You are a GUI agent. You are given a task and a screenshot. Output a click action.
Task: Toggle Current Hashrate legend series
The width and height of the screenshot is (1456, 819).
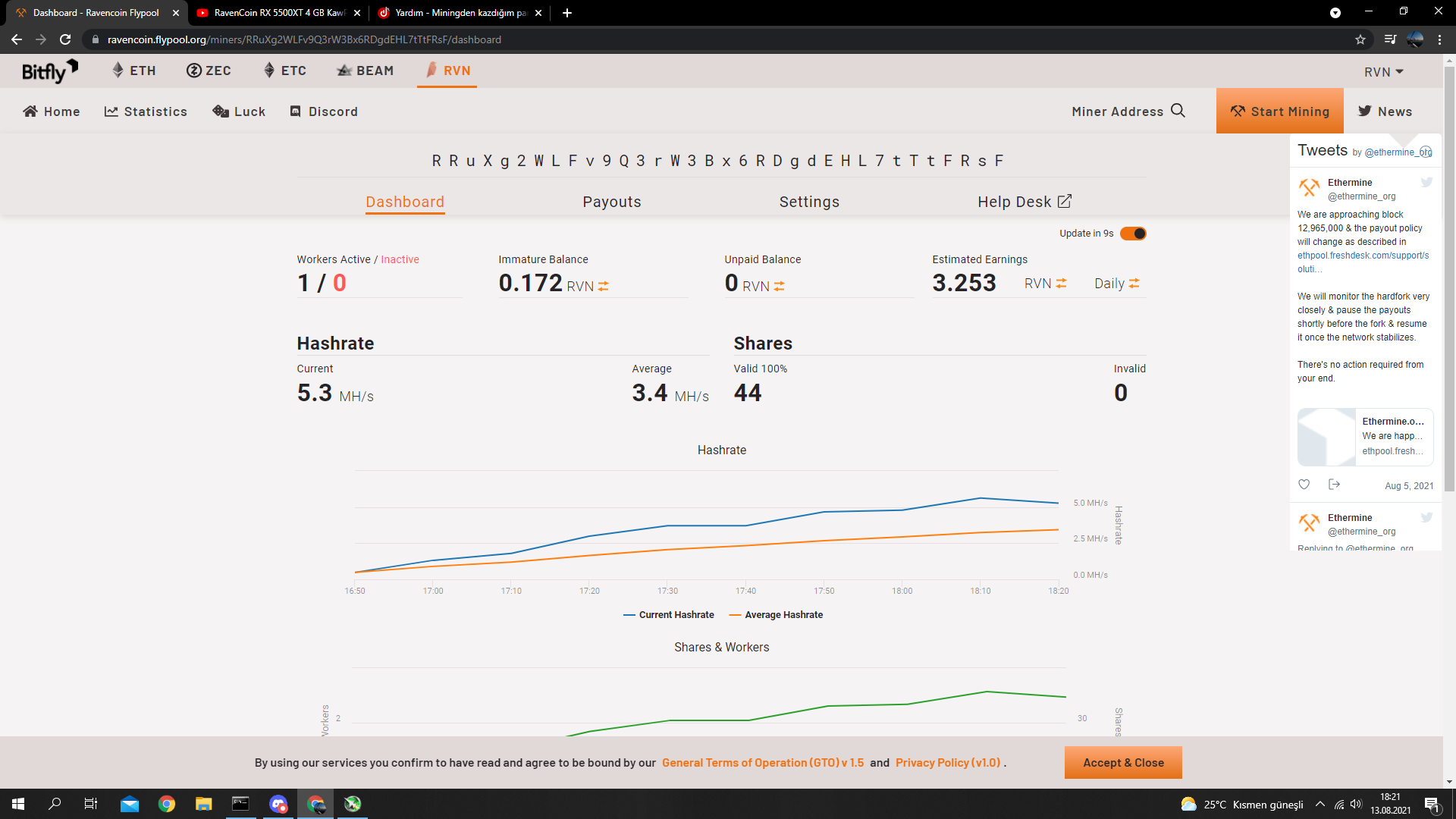(x=668, y=615)
